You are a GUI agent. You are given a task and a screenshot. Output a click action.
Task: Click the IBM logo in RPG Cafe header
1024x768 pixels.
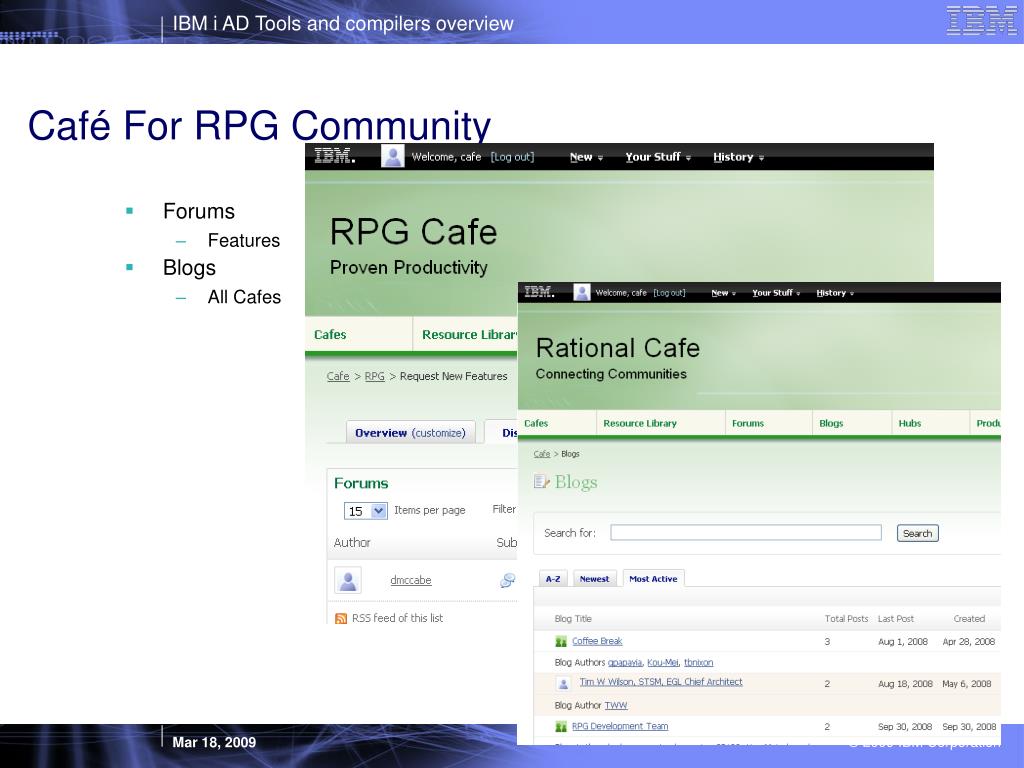[334, 157]
